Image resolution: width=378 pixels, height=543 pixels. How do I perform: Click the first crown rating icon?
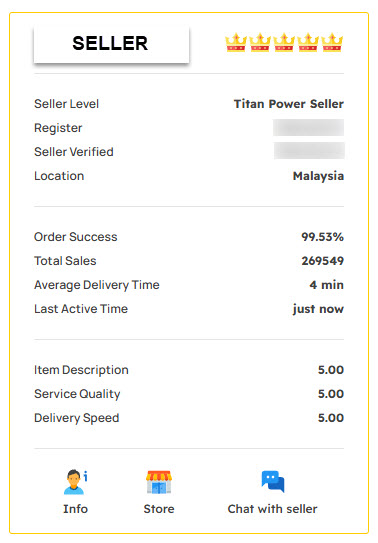pos(236,42)
